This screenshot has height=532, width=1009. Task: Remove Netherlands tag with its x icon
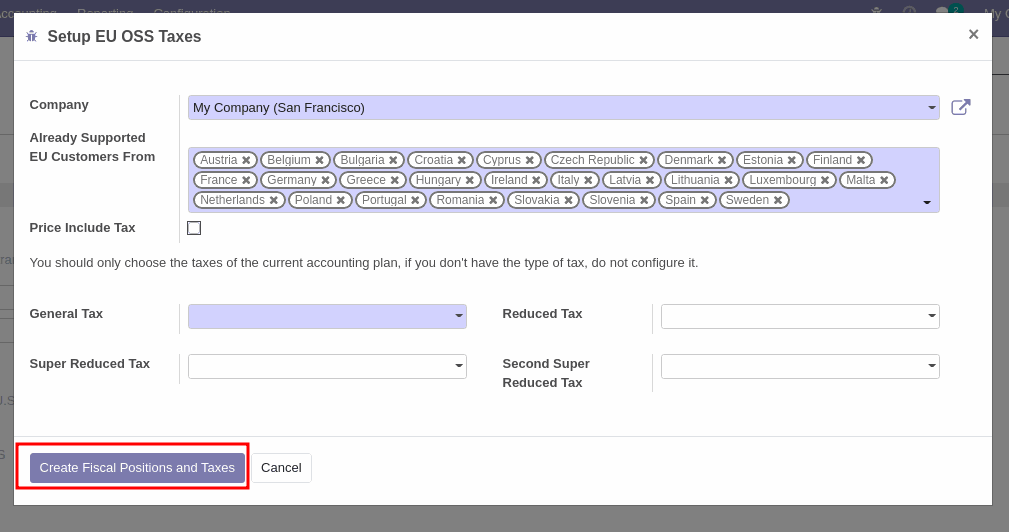274,200
